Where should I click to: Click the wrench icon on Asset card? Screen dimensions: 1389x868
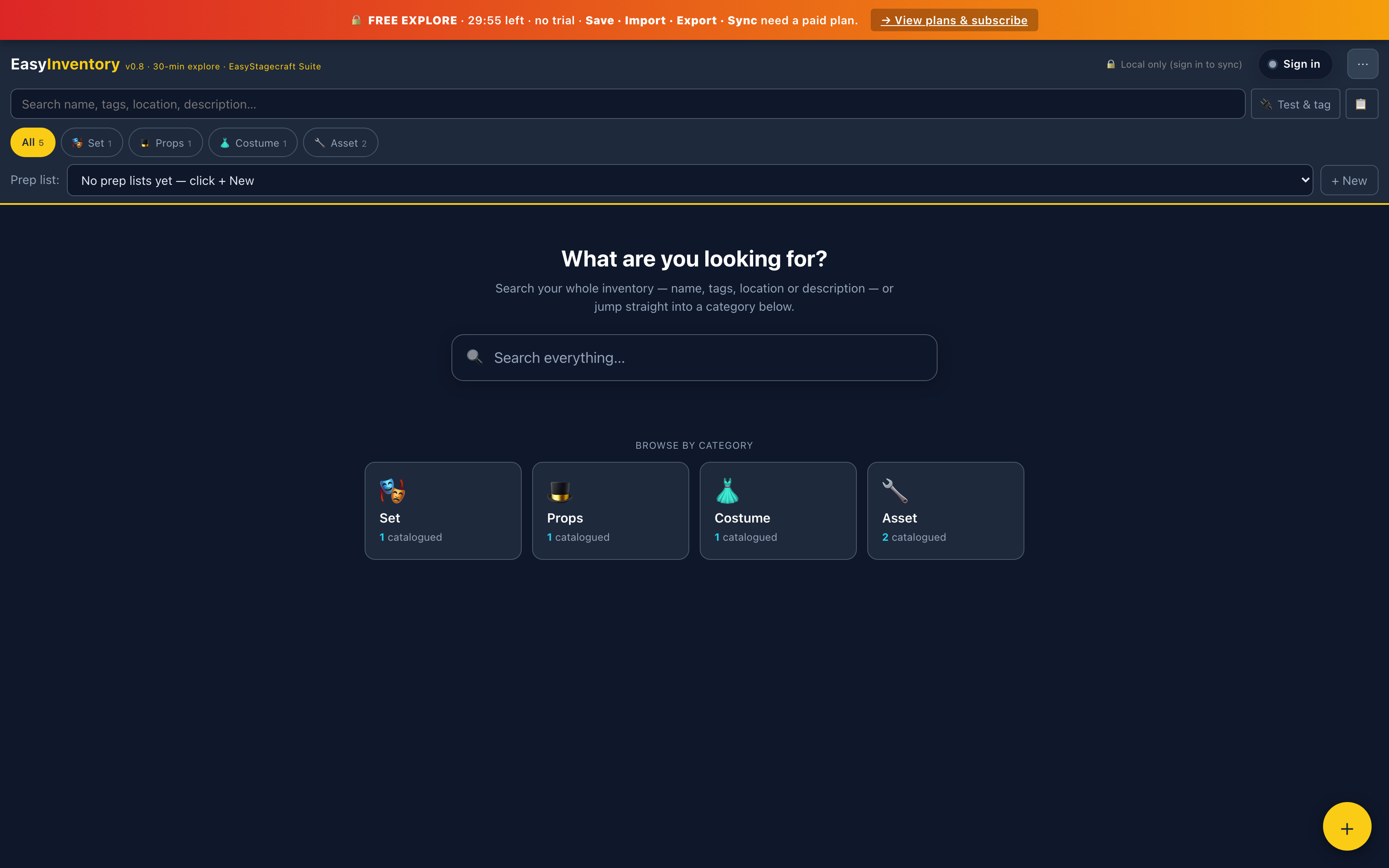(x=895, y=491)
